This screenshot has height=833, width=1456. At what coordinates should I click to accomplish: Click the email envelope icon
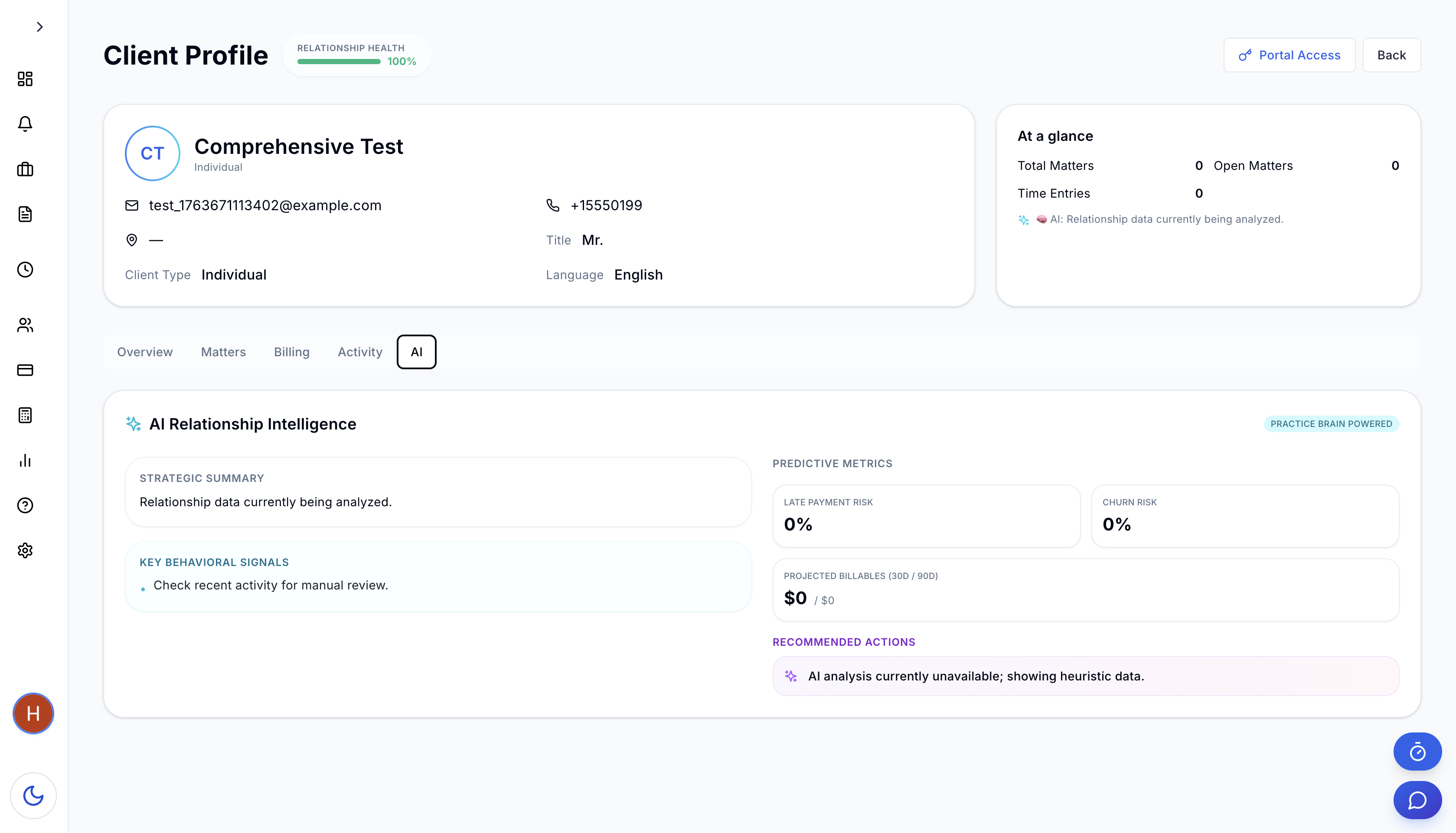pos(132,205)
